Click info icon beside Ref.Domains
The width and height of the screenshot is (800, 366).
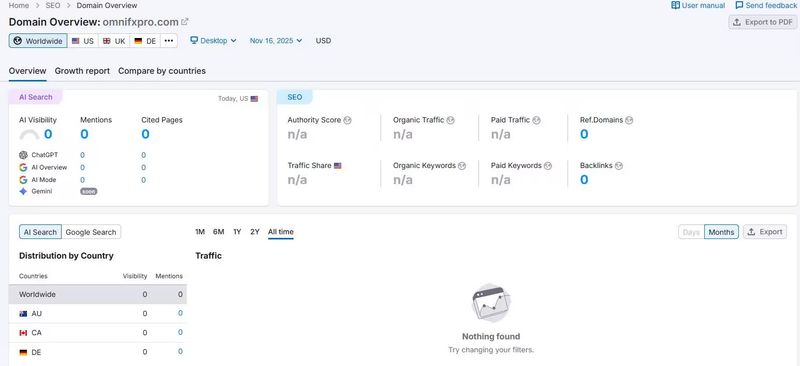pos(629,120)
